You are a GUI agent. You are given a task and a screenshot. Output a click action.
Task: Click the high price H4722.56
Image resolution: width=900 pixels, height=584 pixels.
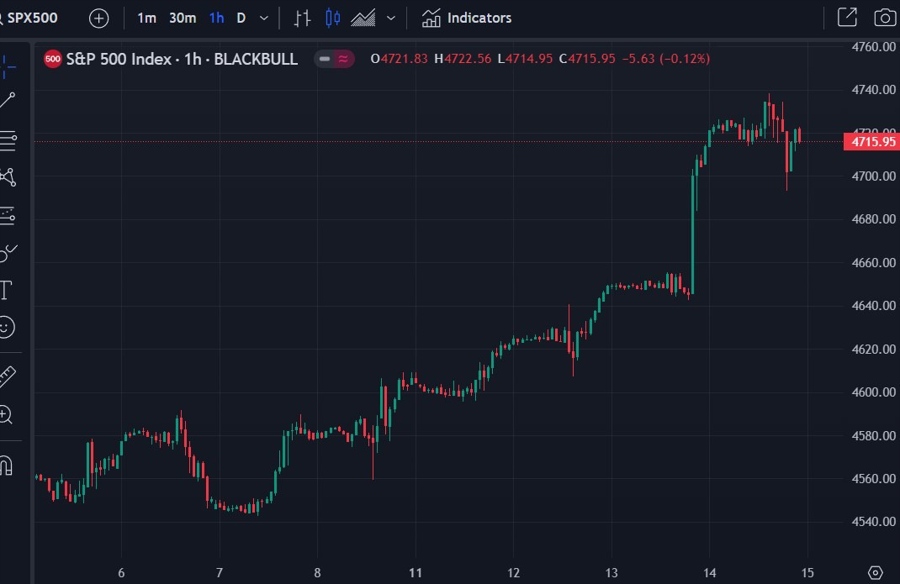click(463, 59)
